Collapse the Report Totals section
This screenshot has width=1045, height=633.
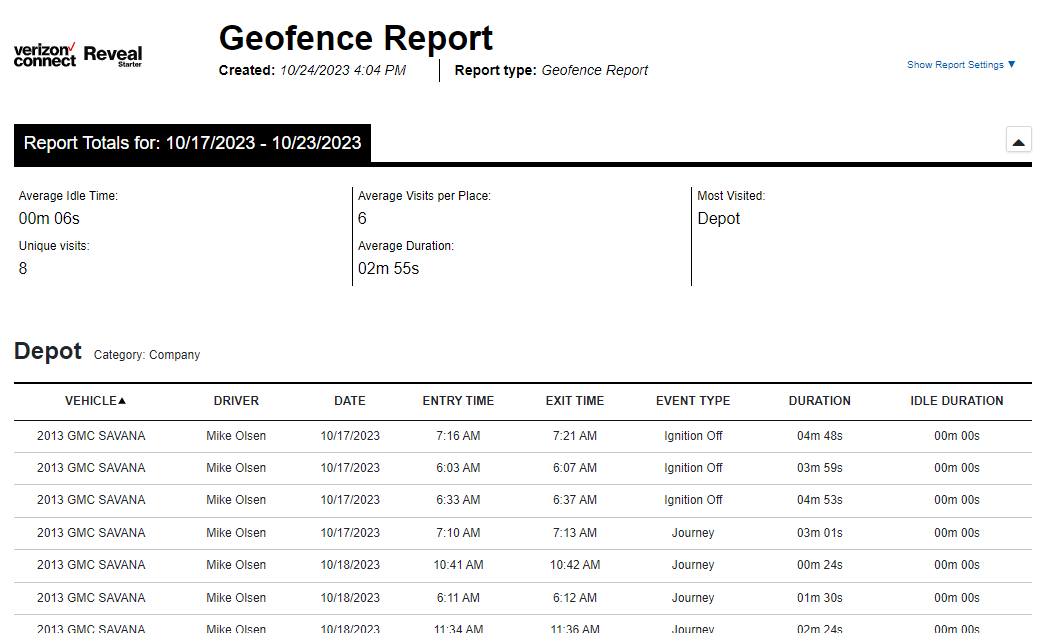coord(1018,142)
